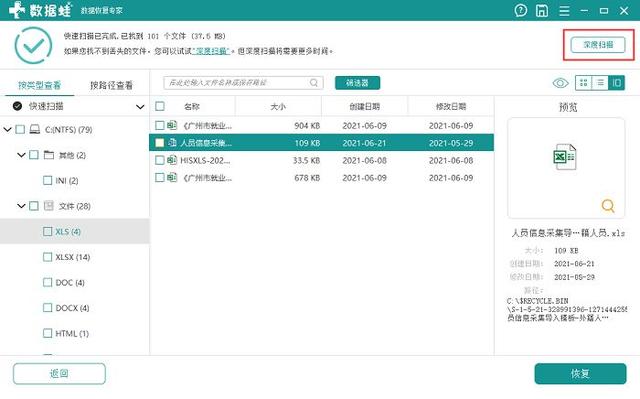
Task: Switch to 按路径查看 tab
Action: point(111,85)
